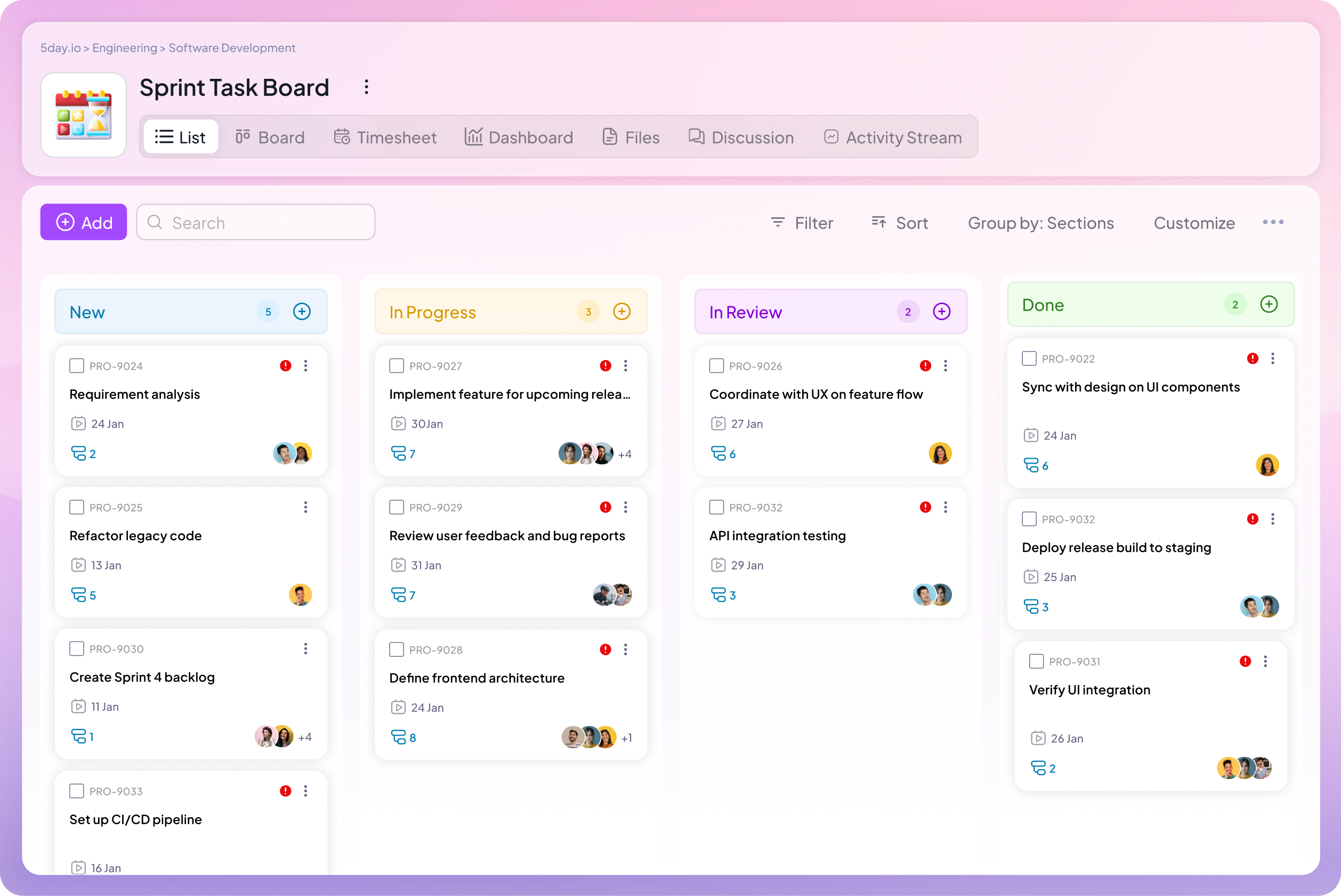
Task: Add a task to the Done column
Action: [1269, 305]
